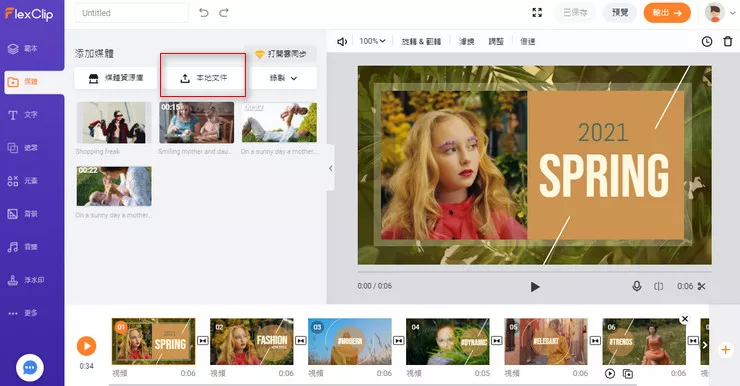Open the overlapping-squares overlay sidebar item

(x=23, y=148)
